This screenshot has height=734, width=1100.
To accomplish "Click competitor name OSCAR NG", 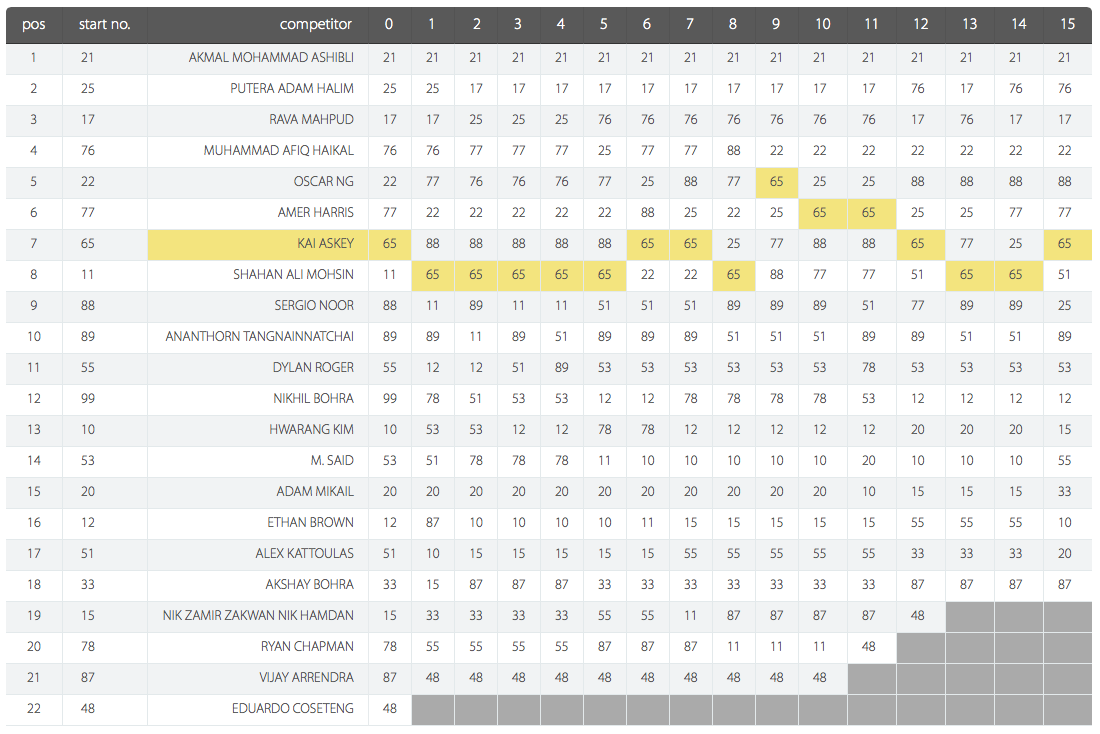I will click(323, 181).
